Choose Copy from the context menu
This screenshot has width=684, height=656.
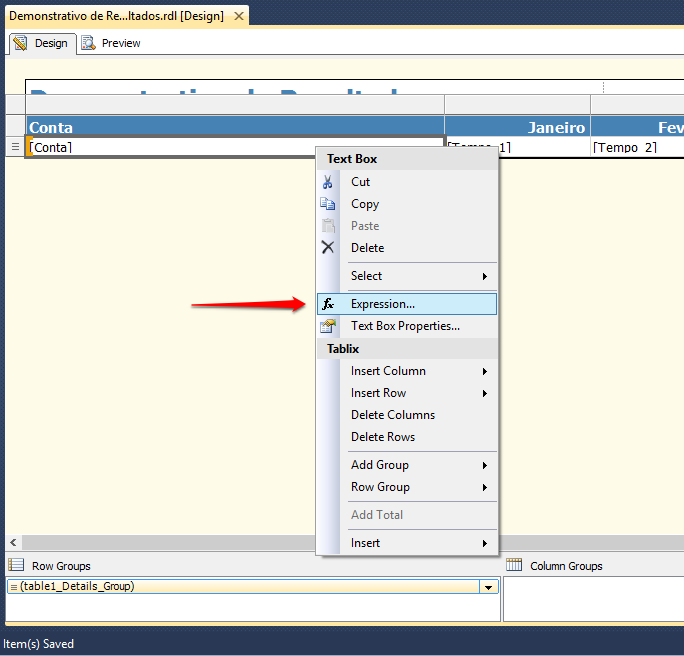coord(407,204)
